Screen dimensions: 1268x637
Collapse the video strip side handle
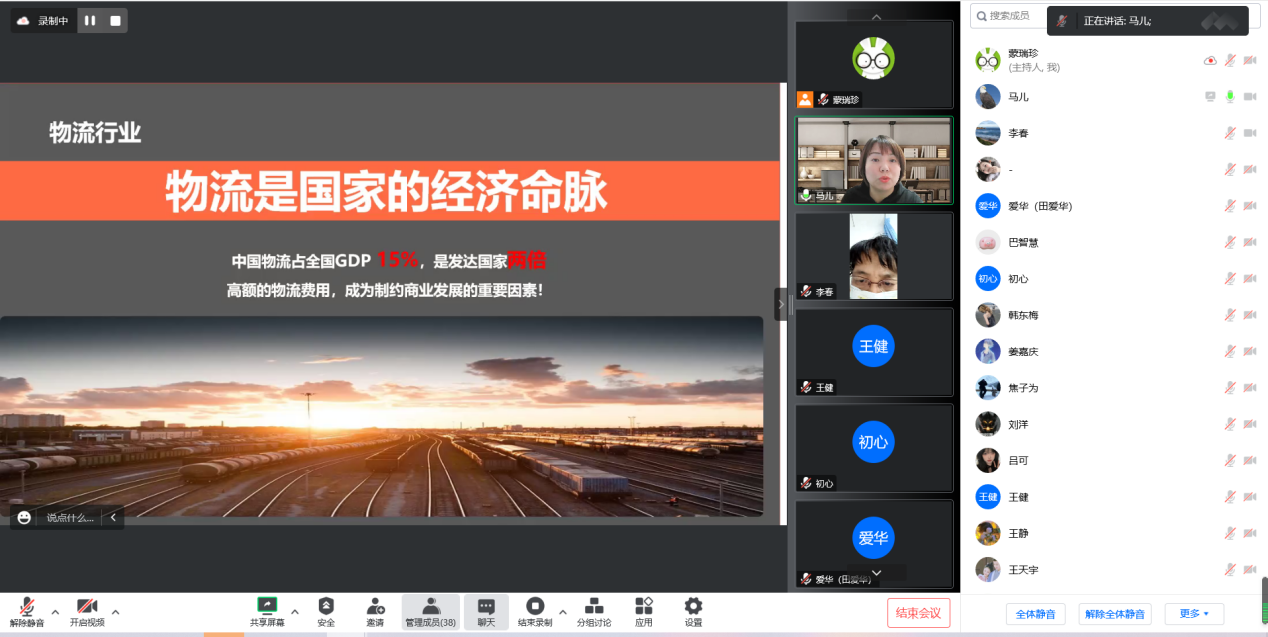pos(781,304)
